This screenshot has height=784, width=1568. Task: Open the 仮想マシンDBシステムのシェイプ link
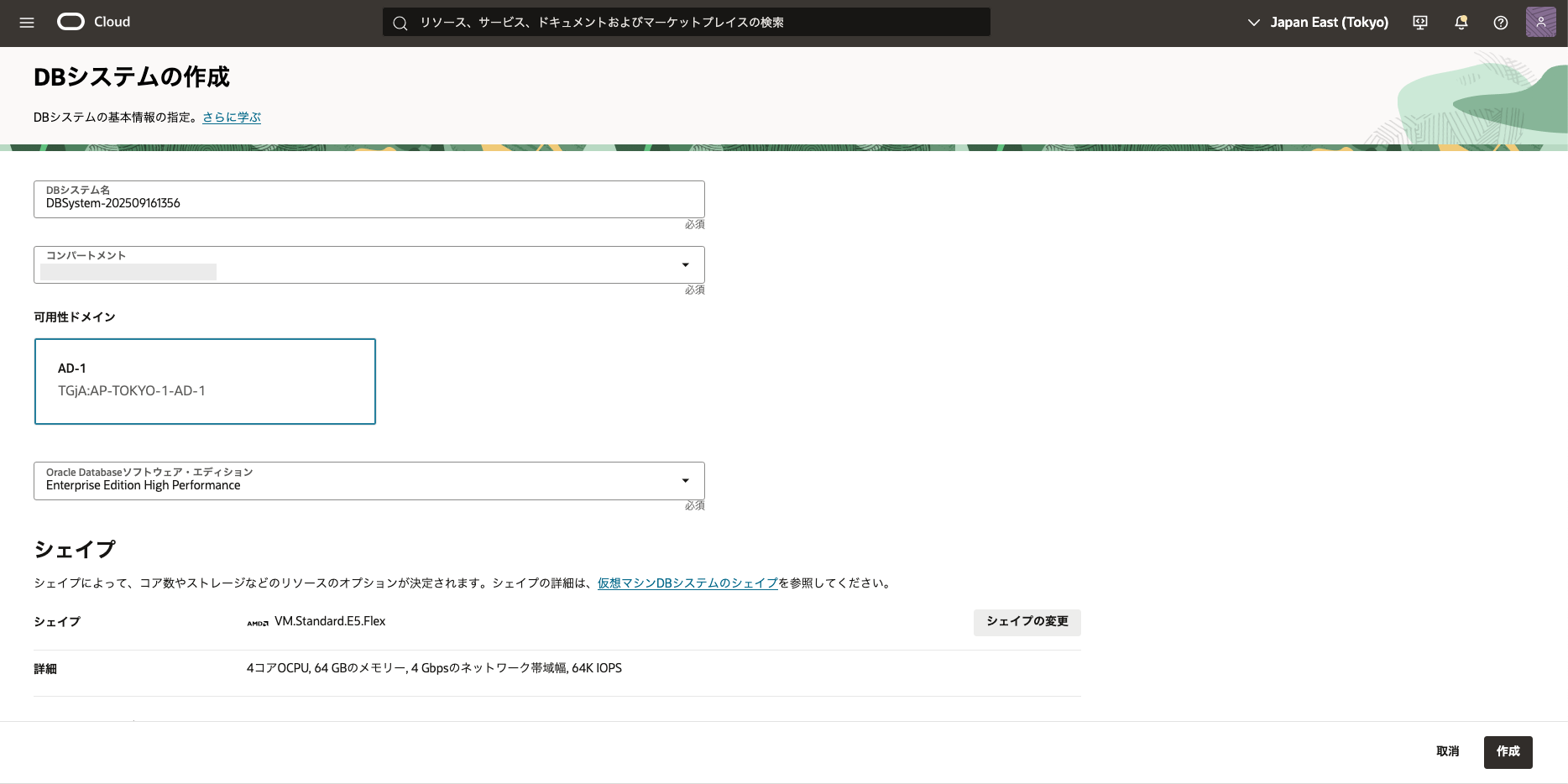tap(687, 583)
